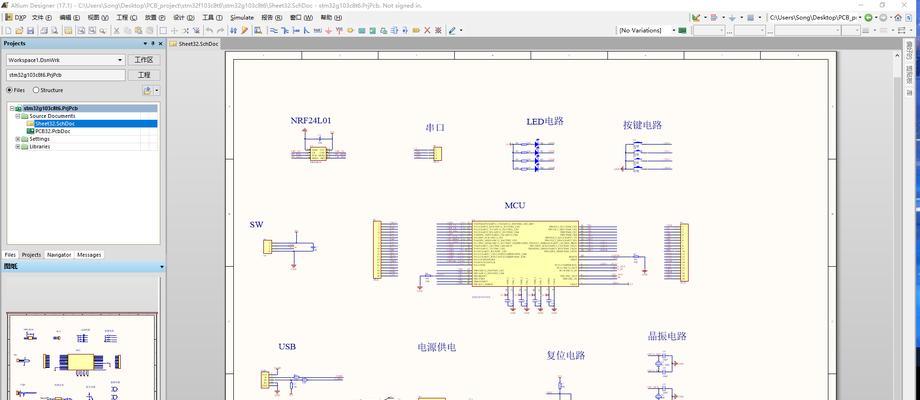Close the Projects panel with its X
Viewport: 920px width, 400px height.
tap(160, 43)
